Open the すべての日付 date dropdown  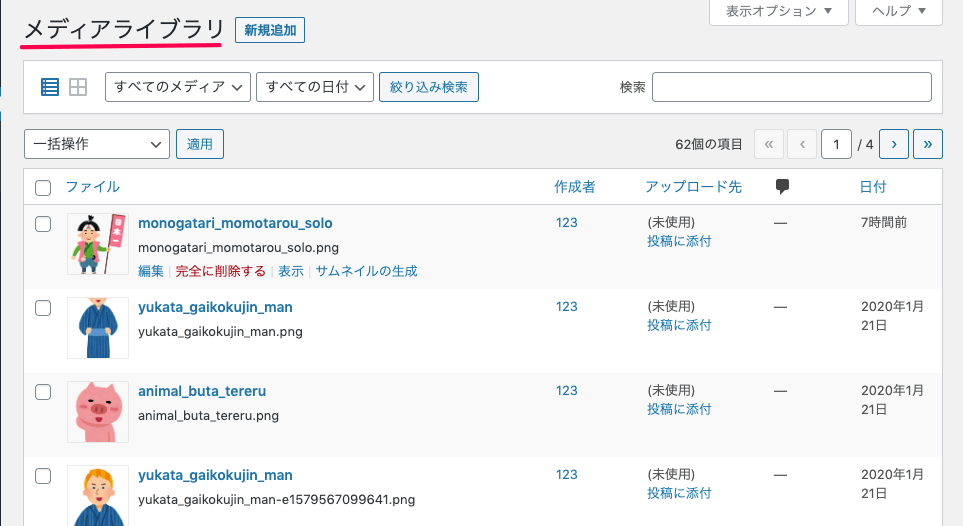point(314,87)
